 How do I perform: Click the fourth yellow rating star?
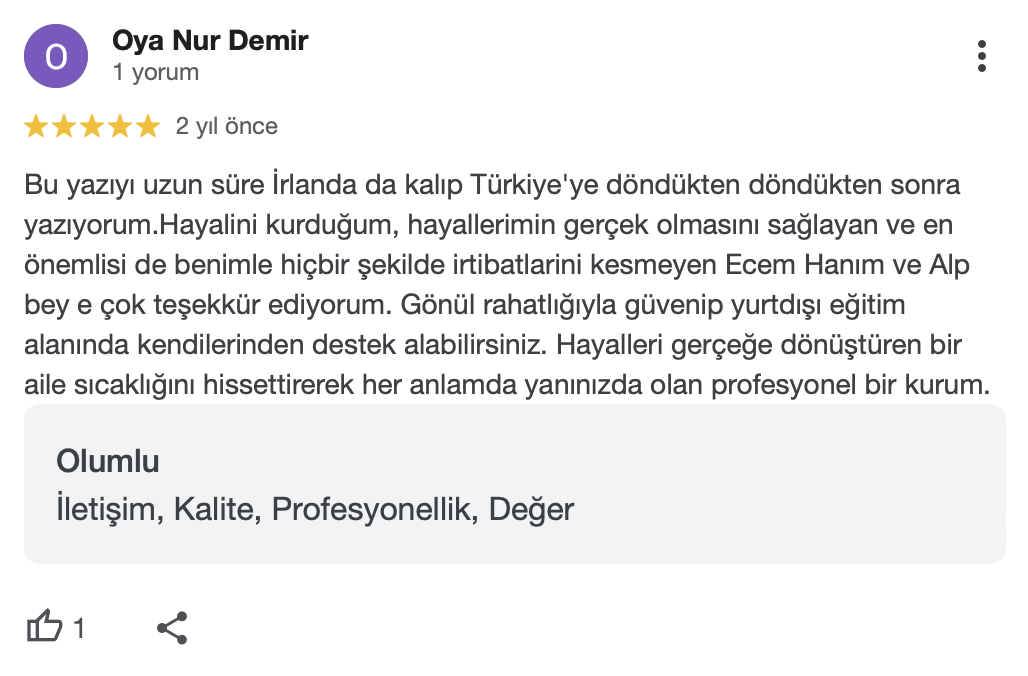(x=120, y=126)
